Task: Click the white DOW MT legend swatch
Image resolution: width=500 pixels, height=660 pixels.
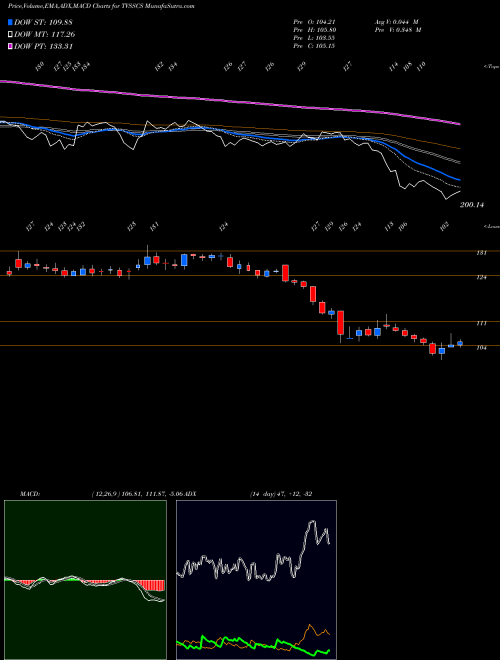Action: (10, 35)
